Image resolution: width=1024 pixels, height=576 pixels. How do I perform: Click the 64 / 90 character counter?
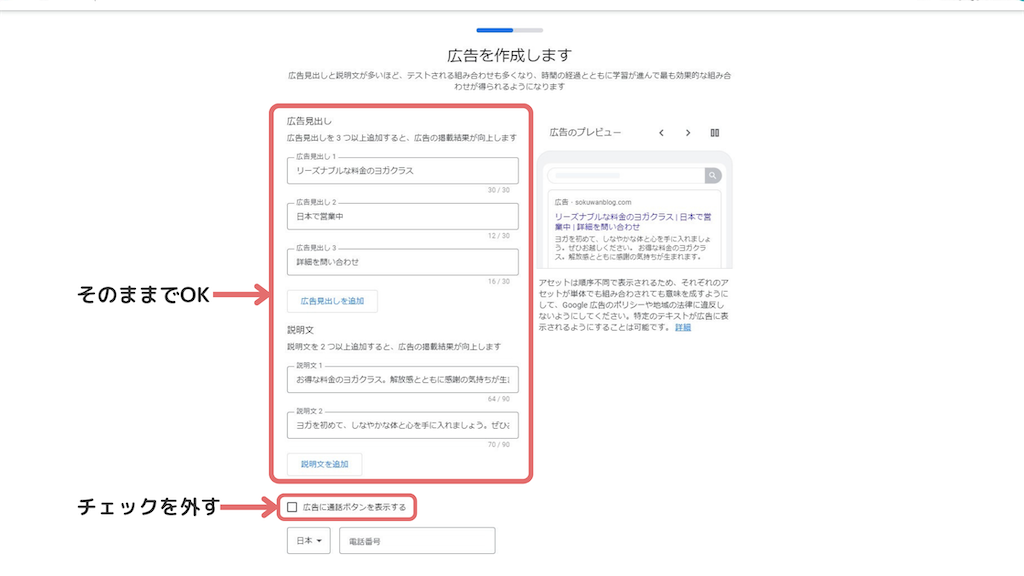[x=498, y=399]
